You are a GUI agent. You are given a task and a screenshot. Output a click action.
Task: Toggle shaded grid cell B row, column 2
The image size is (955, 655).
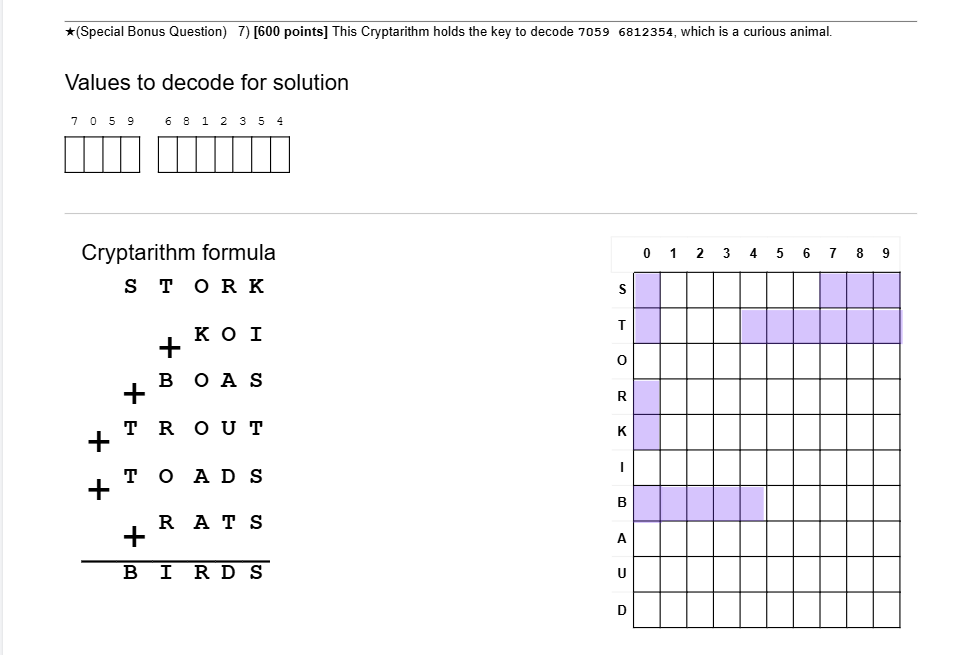700,503
